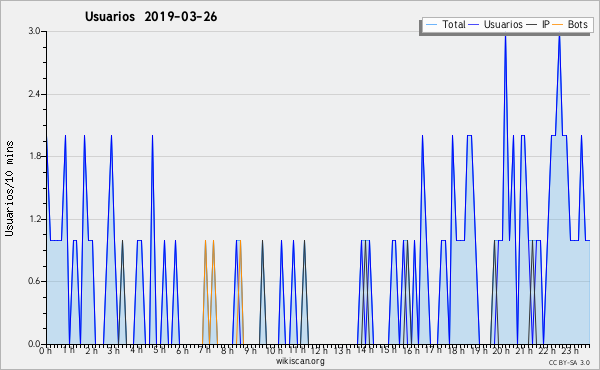This screenshot has height=370, width=600.
Task: Click the 23 h x-axis label
Action: pyautogui.click(x=570, y=351)
